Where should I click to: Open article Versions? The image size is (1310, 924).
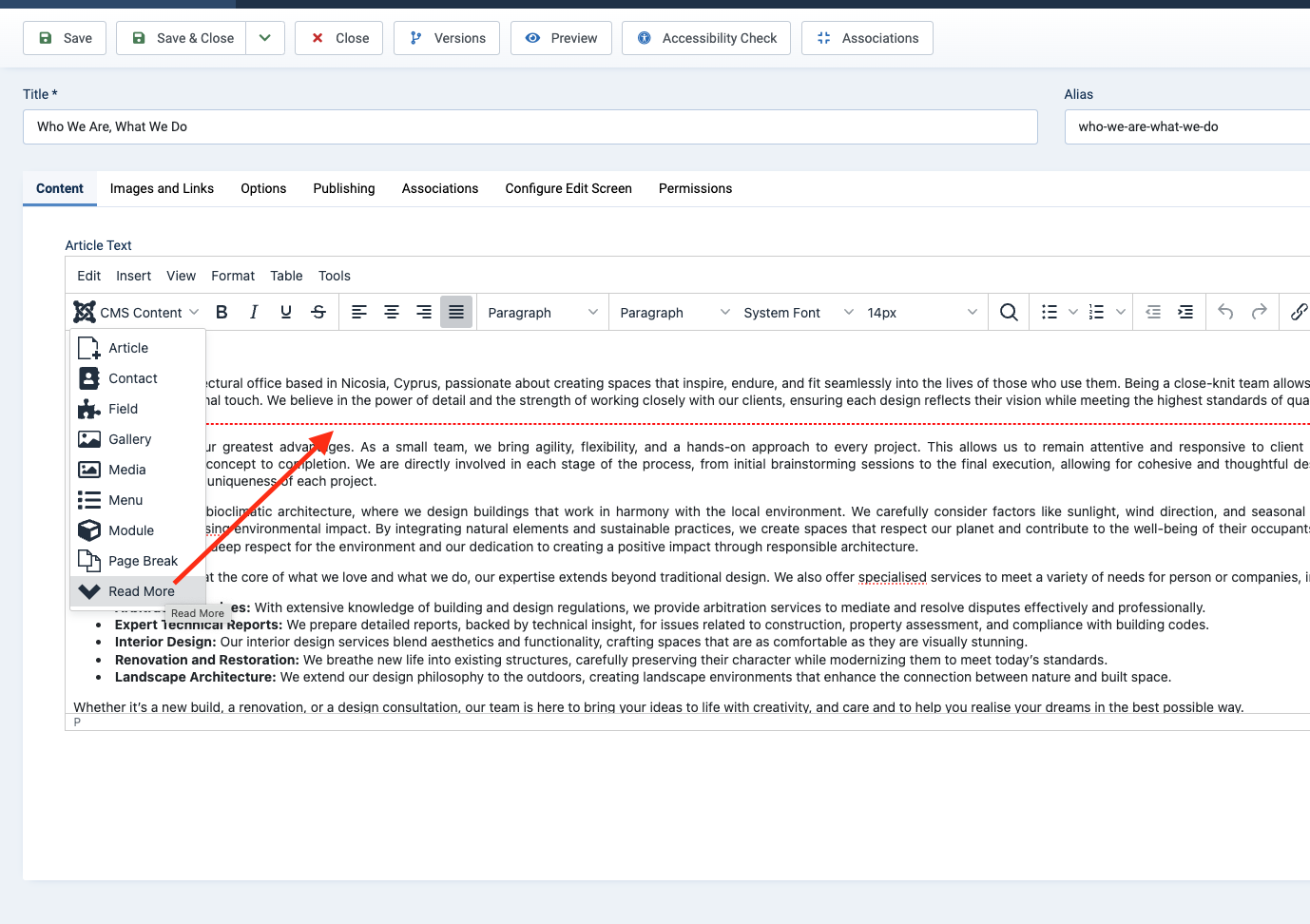(447, 38)
